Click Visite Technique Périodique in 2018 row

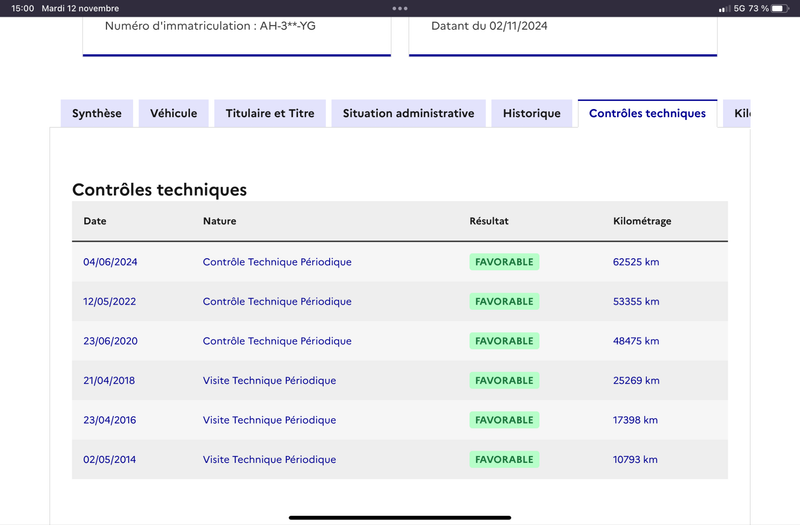click(x=269, y=380)
